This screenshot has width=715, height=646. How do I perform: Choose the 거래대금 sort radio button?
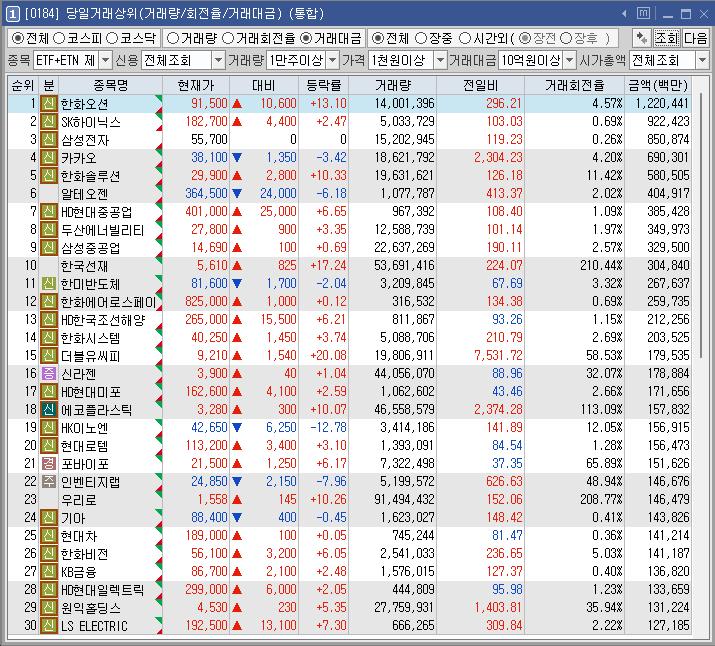306,38
